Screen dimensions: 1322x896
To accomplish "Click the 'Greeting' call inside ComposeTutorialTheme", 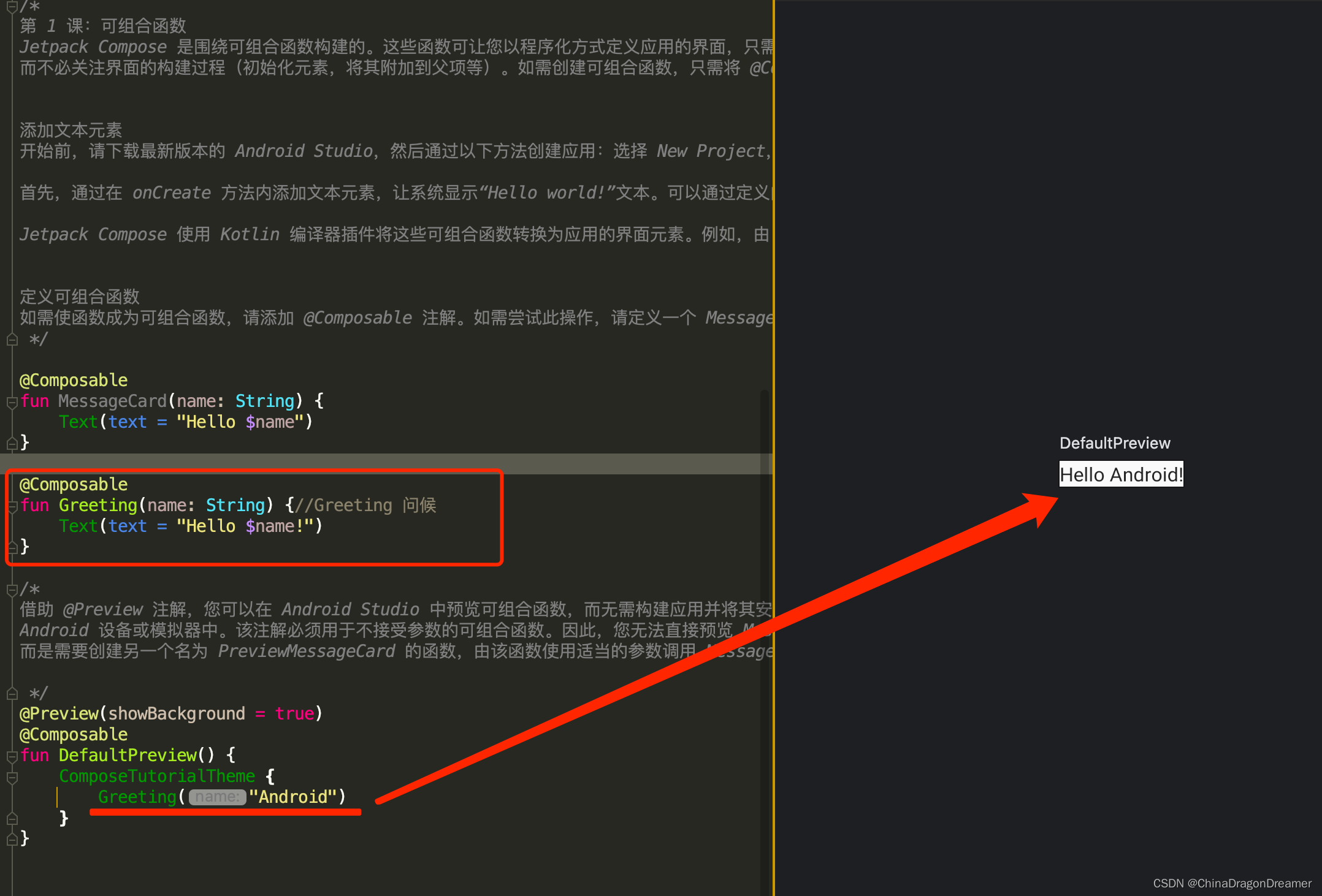I will (x=137, y=797).
